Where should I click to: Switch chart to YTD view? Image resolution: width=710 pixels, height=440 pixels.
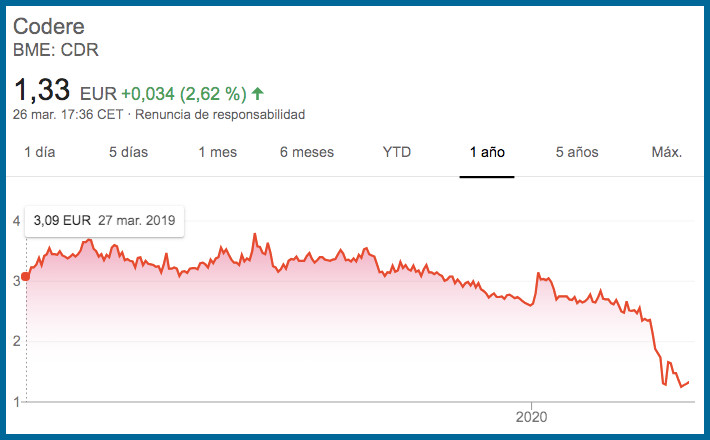click(x=397, y=152)
